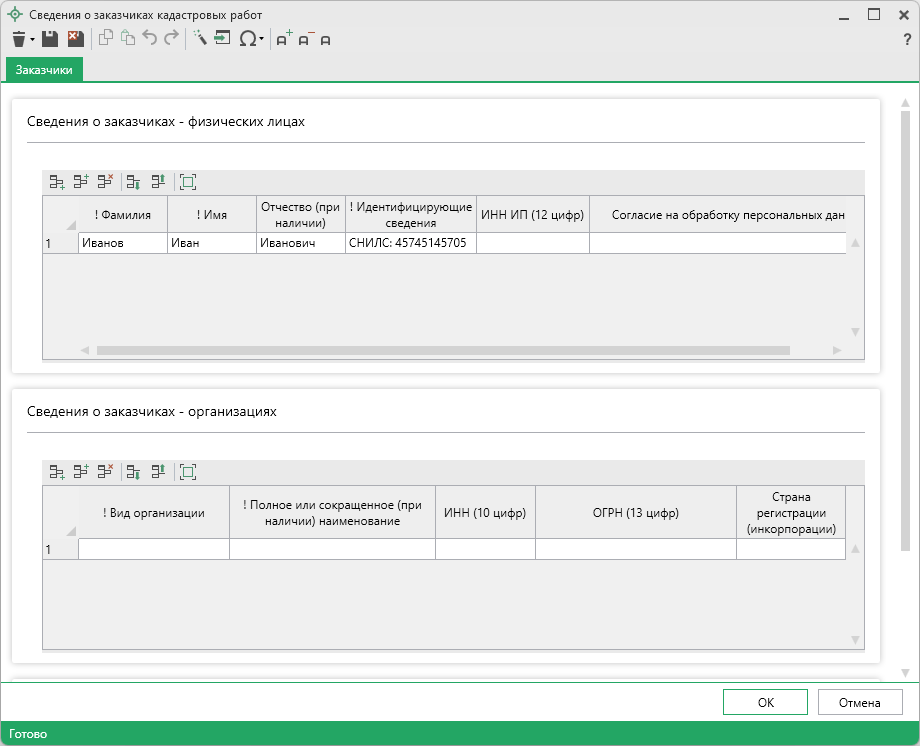Screen dimensions: 920x746
Task: Add row at end in physical persons table
Action: click(x=57, y=182)
